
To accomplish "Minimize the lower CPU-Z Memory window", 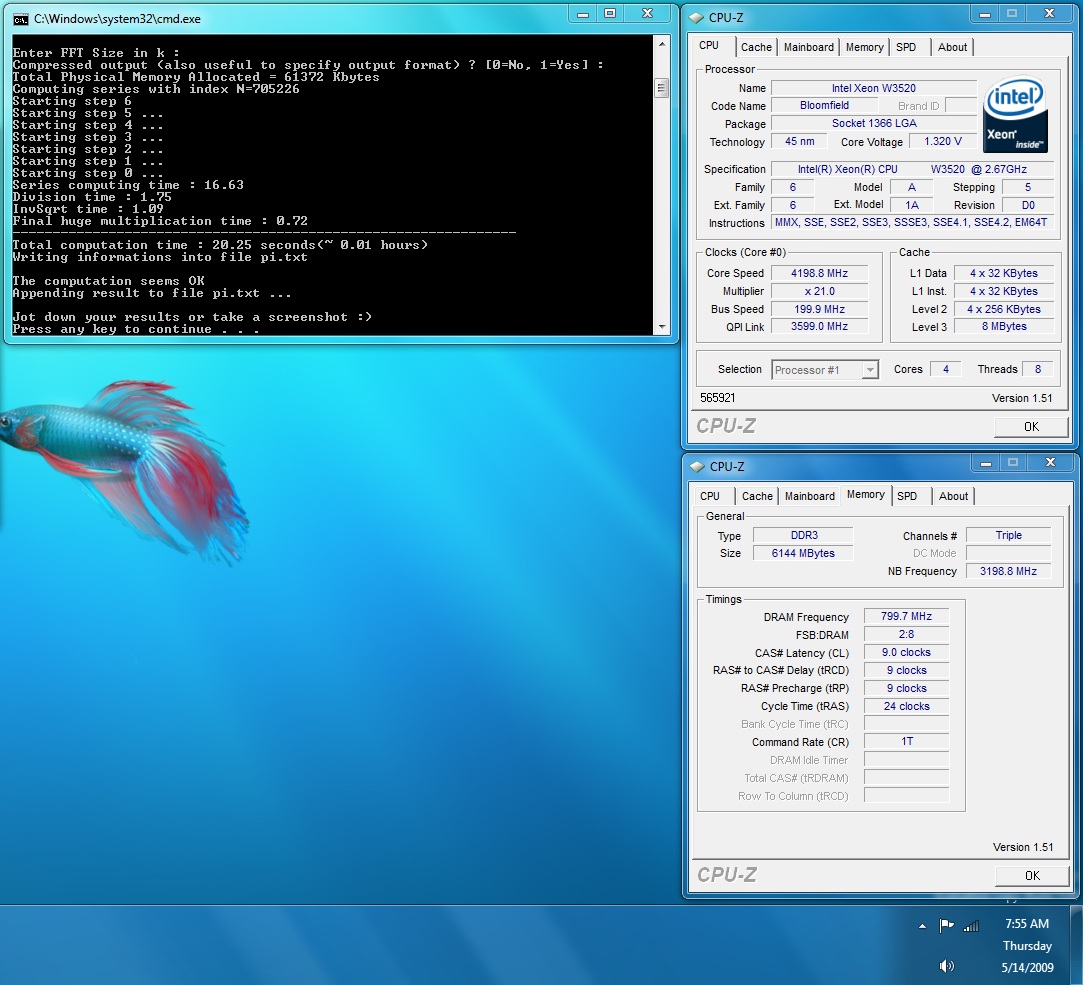I will click(x=986, y=463).
